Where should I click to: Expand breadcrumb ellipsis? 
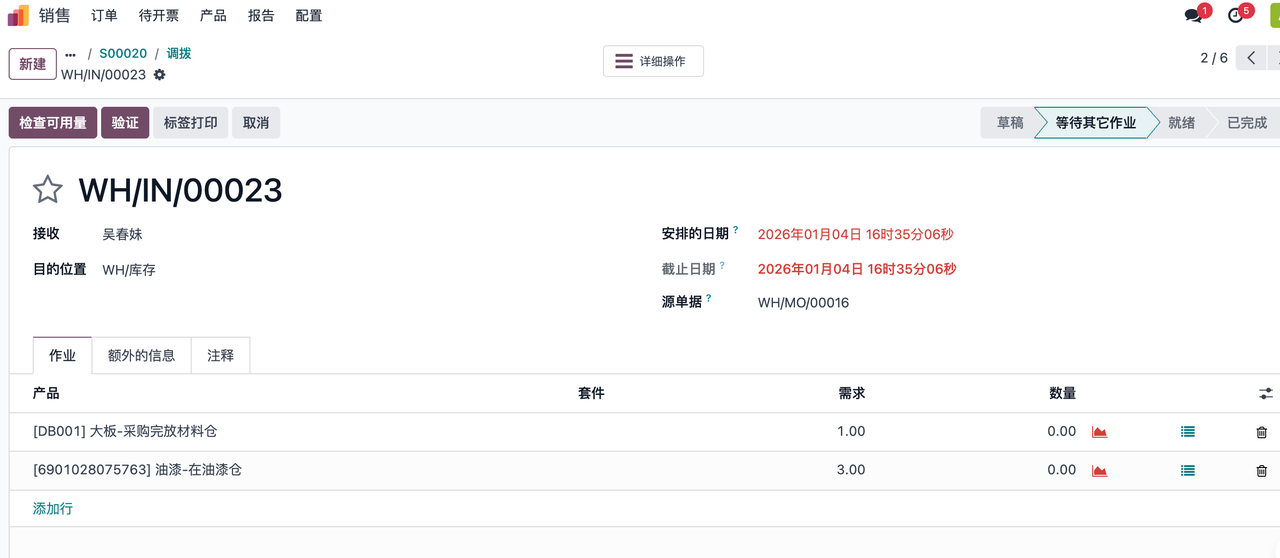pyautogui.click(x=70, y=54)
